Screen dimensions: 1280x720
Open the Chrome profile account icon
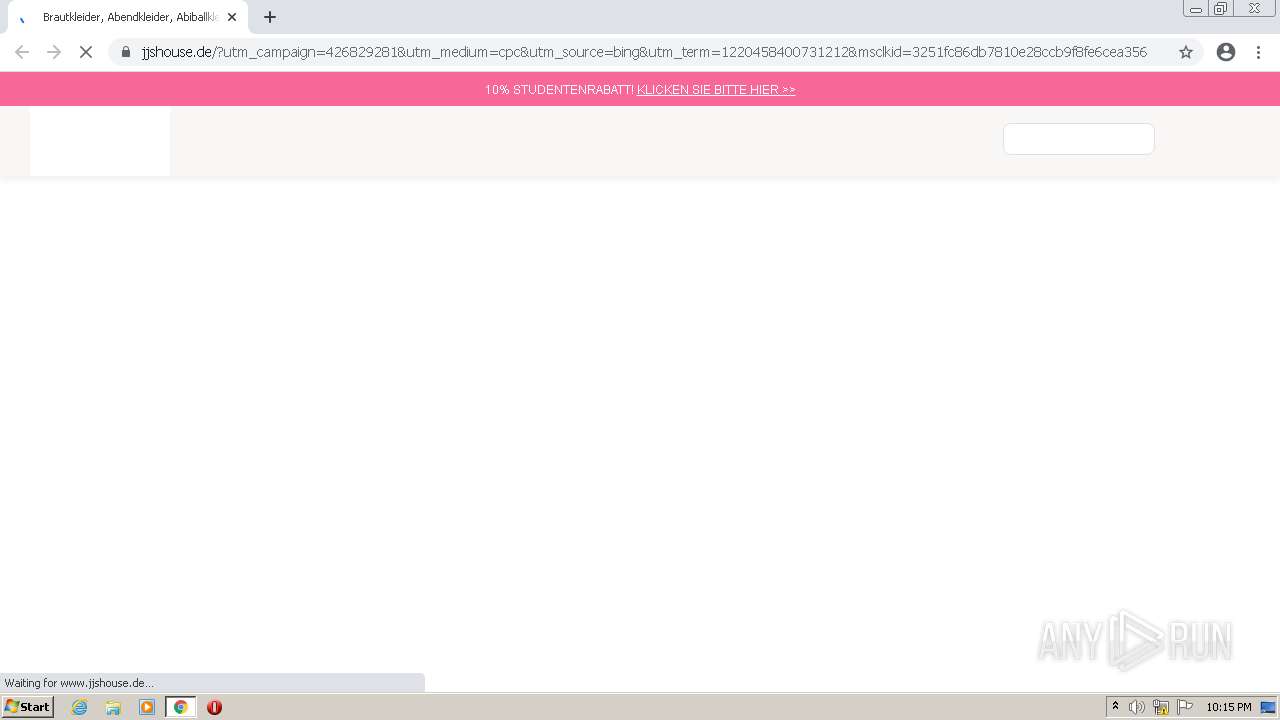coord(1226,52)
